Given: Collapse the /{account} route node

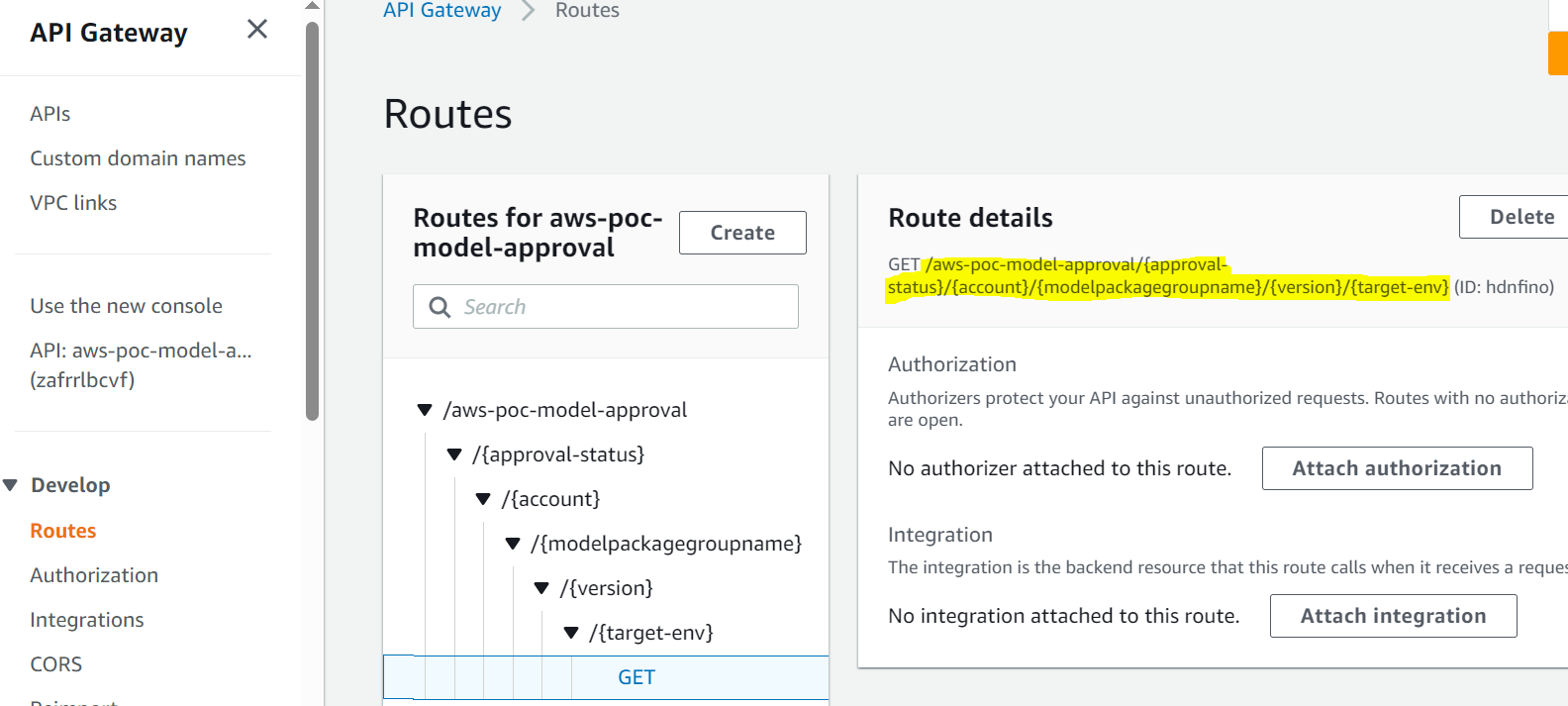Looking at the screenshot, I should (483, 499).
